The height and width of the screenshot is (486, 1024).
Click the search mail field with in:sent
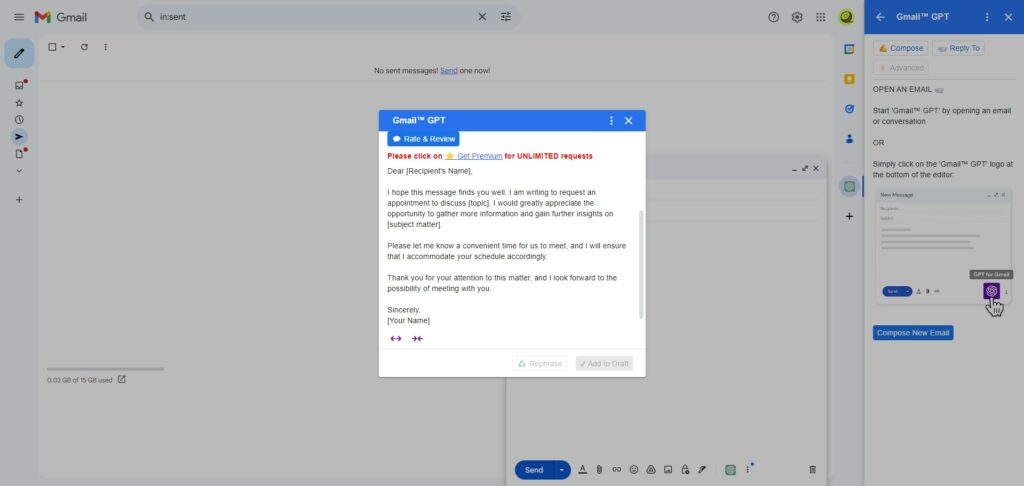pyautogui.click(x=313, y=17)
